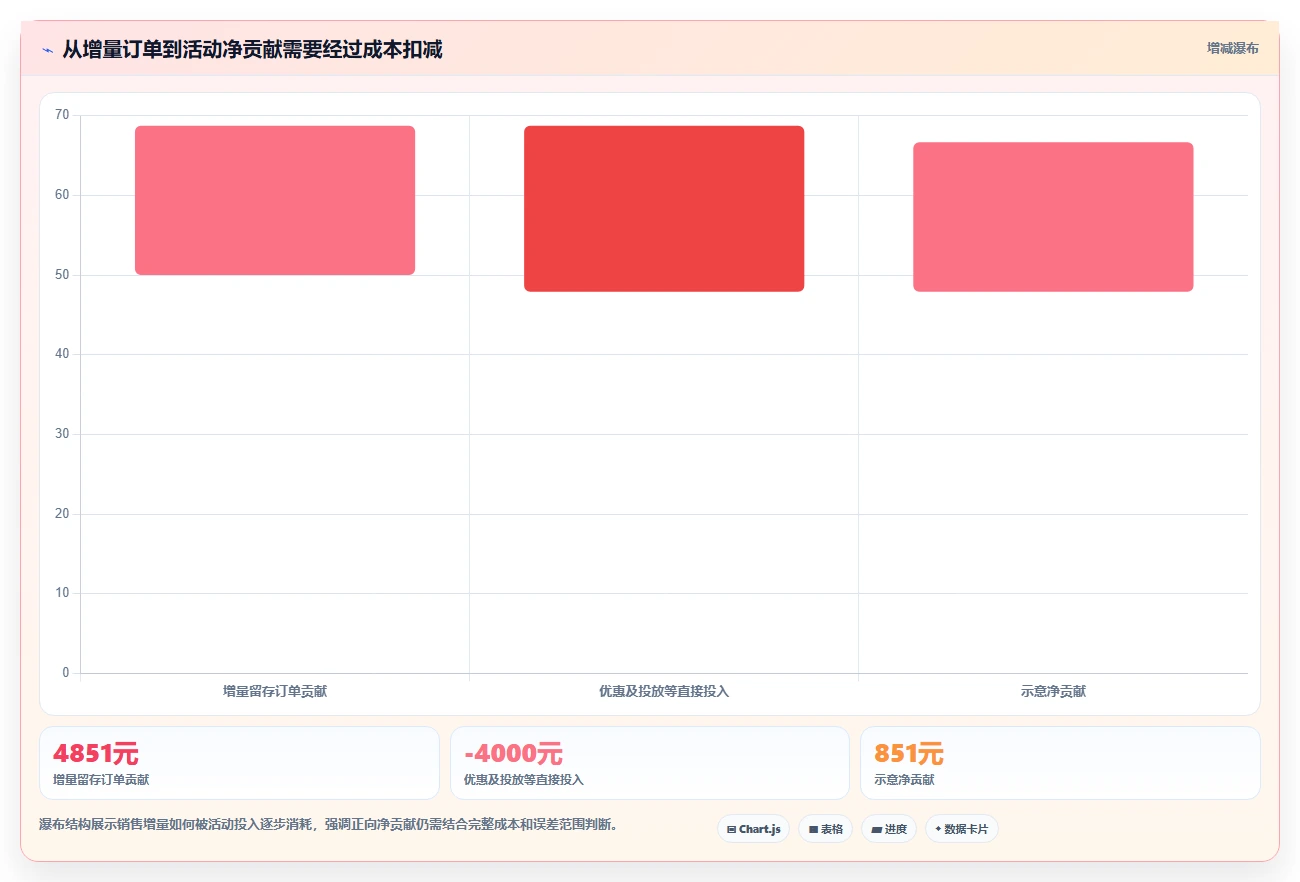Click the chart title 从增量订单到活动净贡献需要经过成本扣减
Viewport: 1300px width, 882px height.
tap(252, 49)
